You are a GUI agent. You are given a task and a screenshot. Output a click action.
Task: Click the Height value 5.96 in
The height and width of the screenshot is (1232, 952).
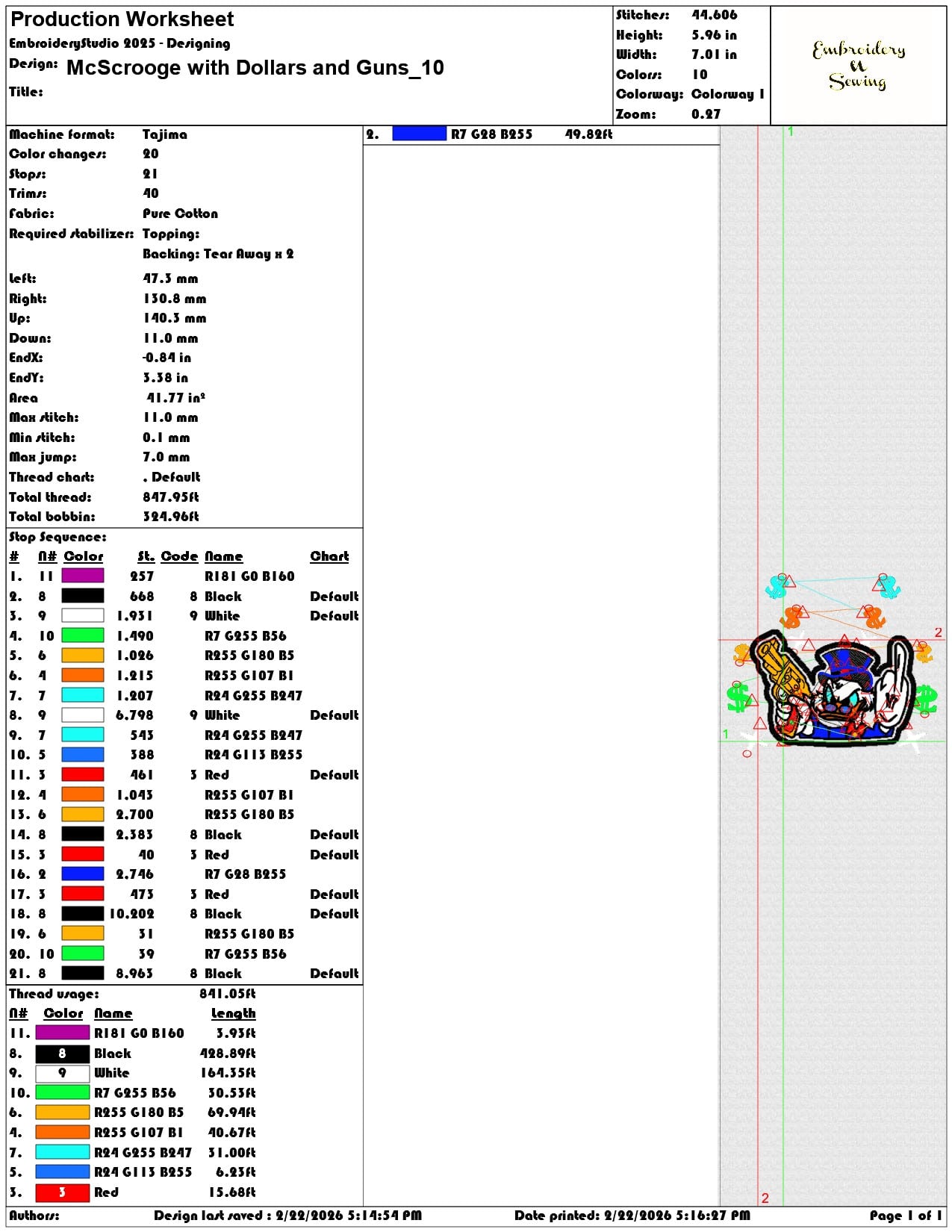tap(714, 35)
